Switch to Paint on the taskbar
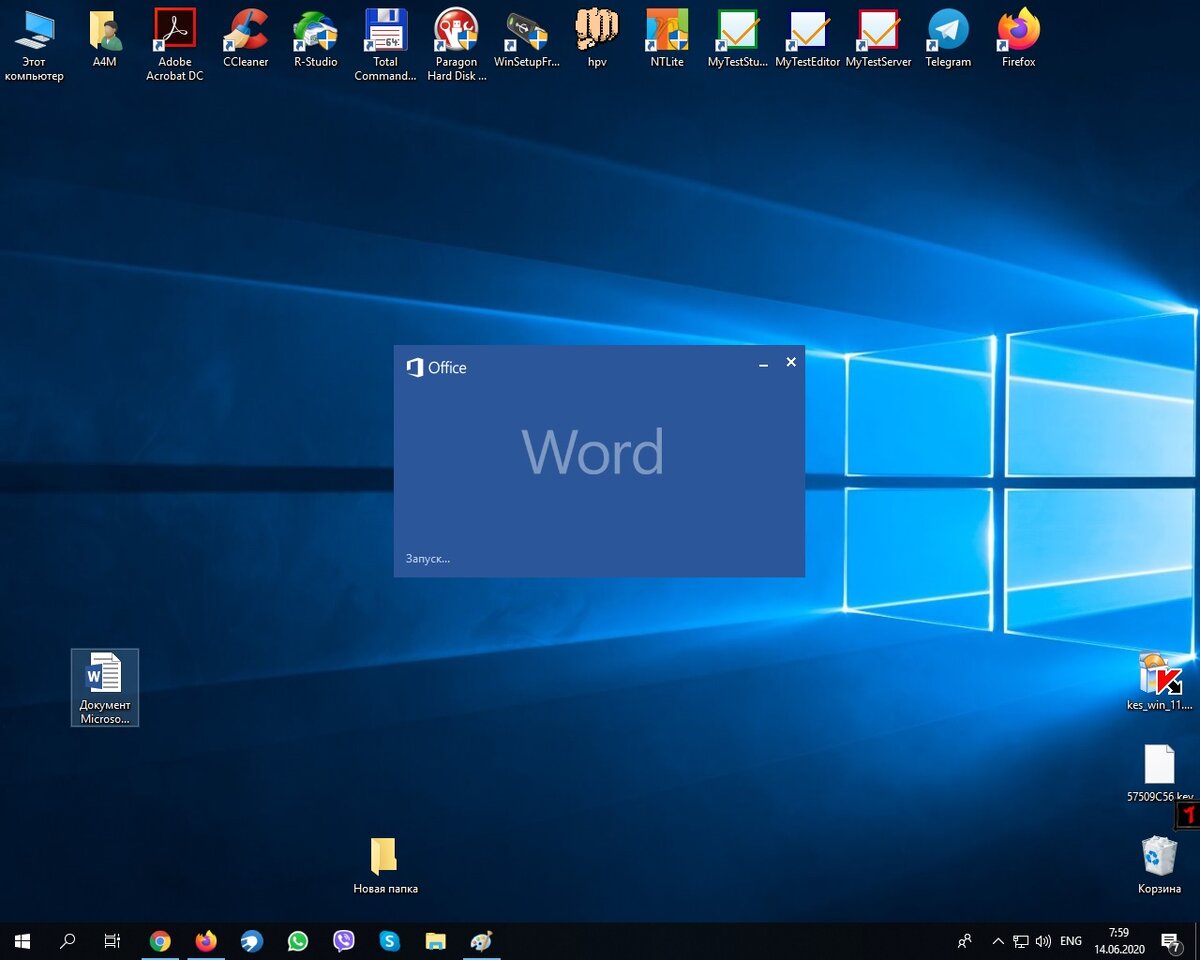The width and height of the screenshot is (1200, 960). point(482,941)
